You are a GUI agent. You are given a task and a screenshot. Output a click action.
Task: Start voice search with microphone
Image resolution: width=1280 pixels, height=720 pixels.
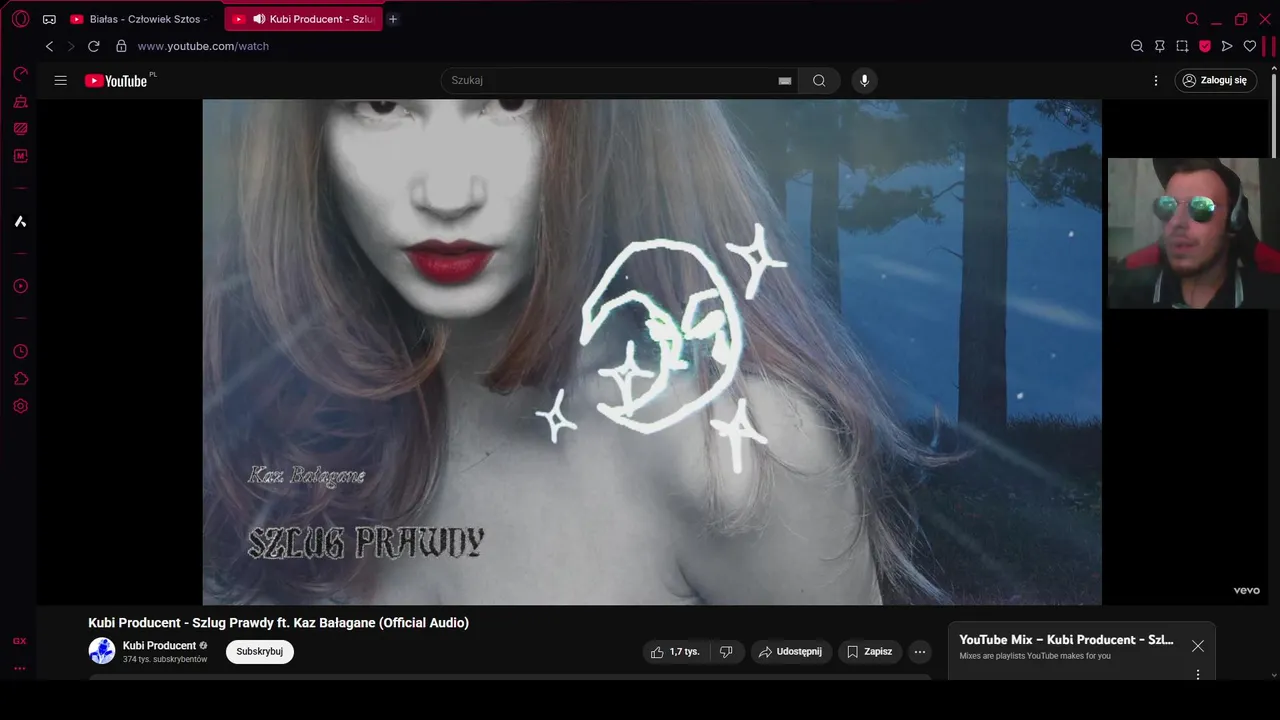click(x=865, y=80)
